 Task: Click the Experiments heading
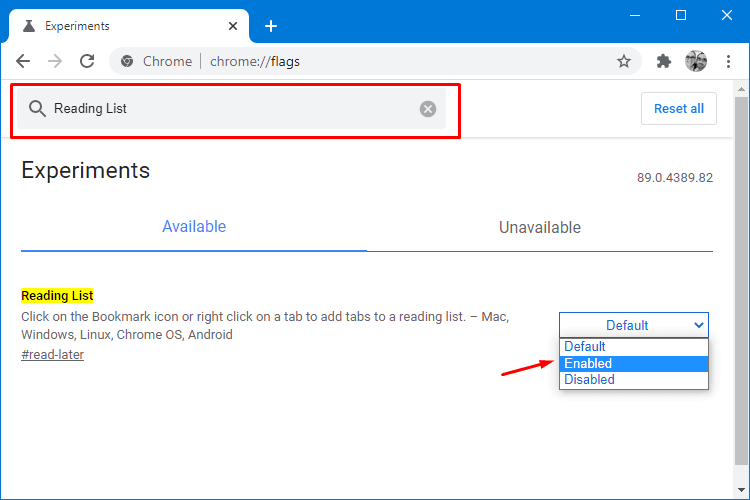tap(86, 170)
